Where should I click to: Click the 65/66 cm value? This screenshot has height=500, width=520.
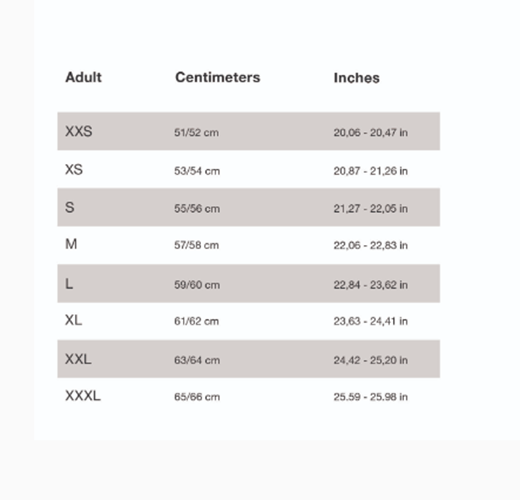pyautogui.click(x=197, y=397)
